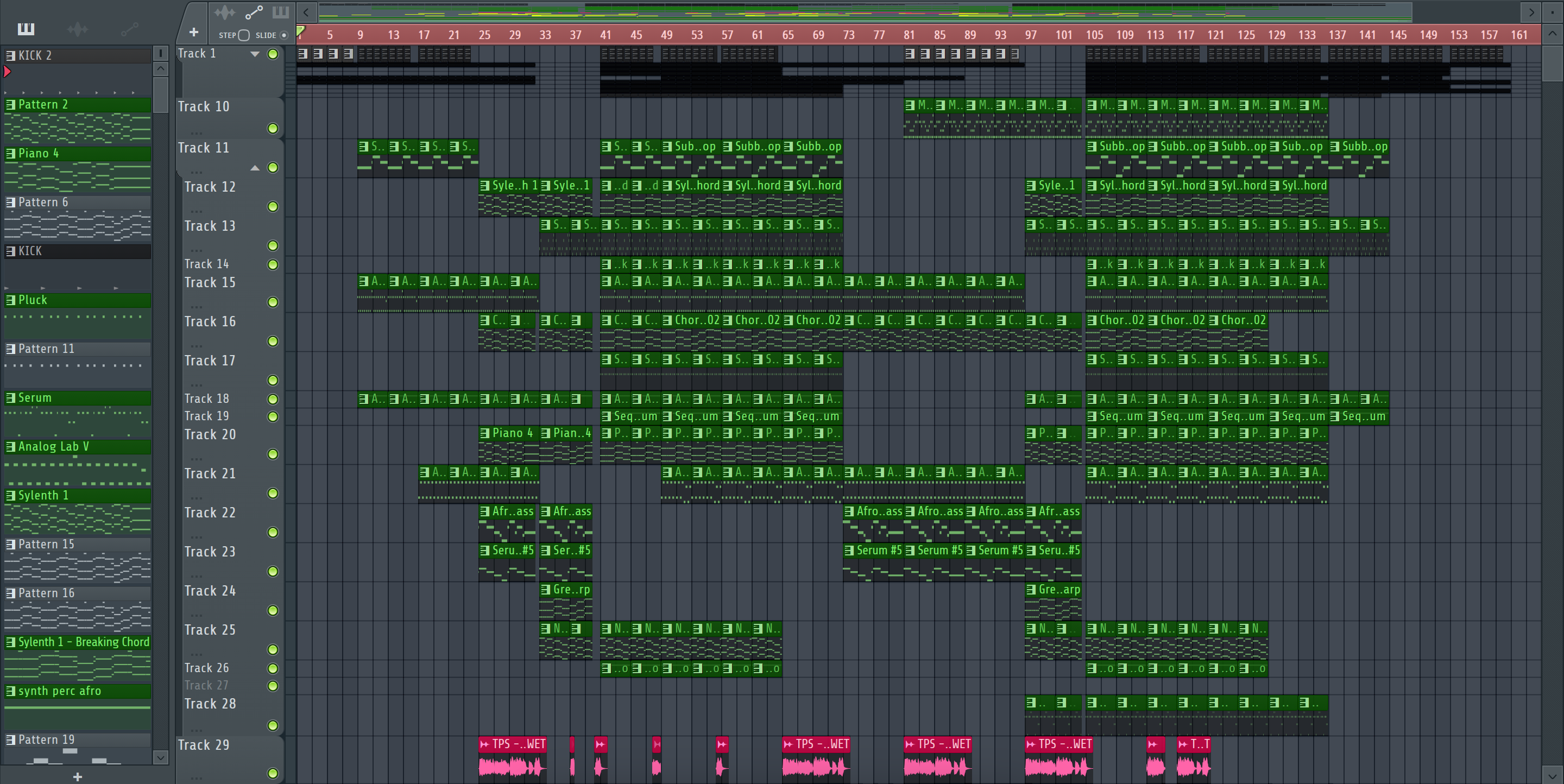Click the green playhead marker at bar 1

300,31
